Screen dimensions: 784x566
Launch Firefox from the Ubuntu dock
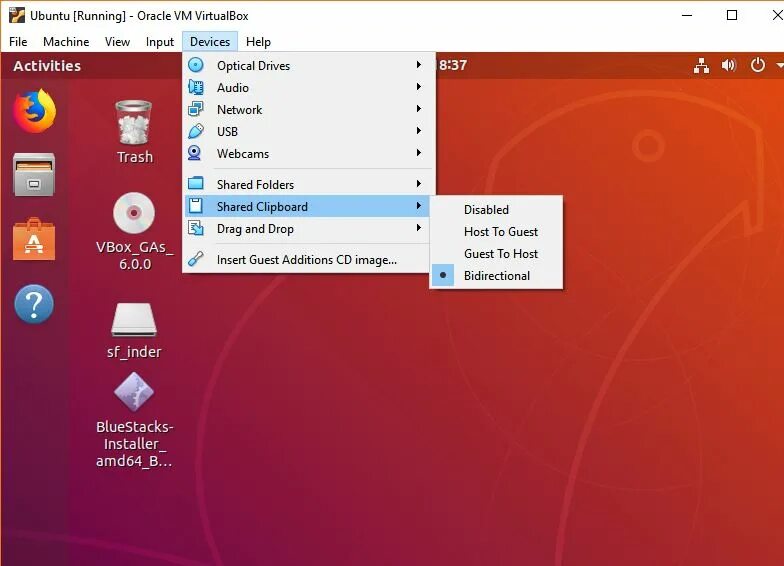34,111
